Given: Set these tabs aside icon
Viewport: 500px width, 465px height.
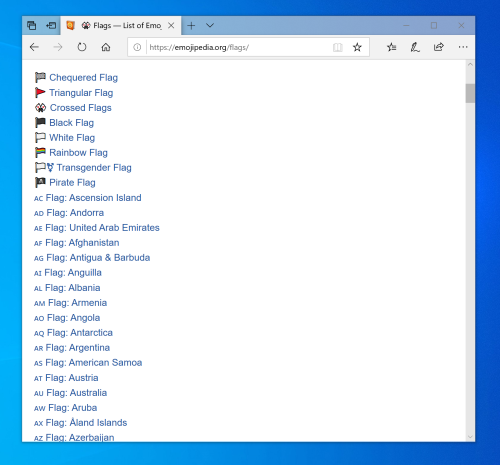Looking at the screenshot, I should [x=51, y=25].
